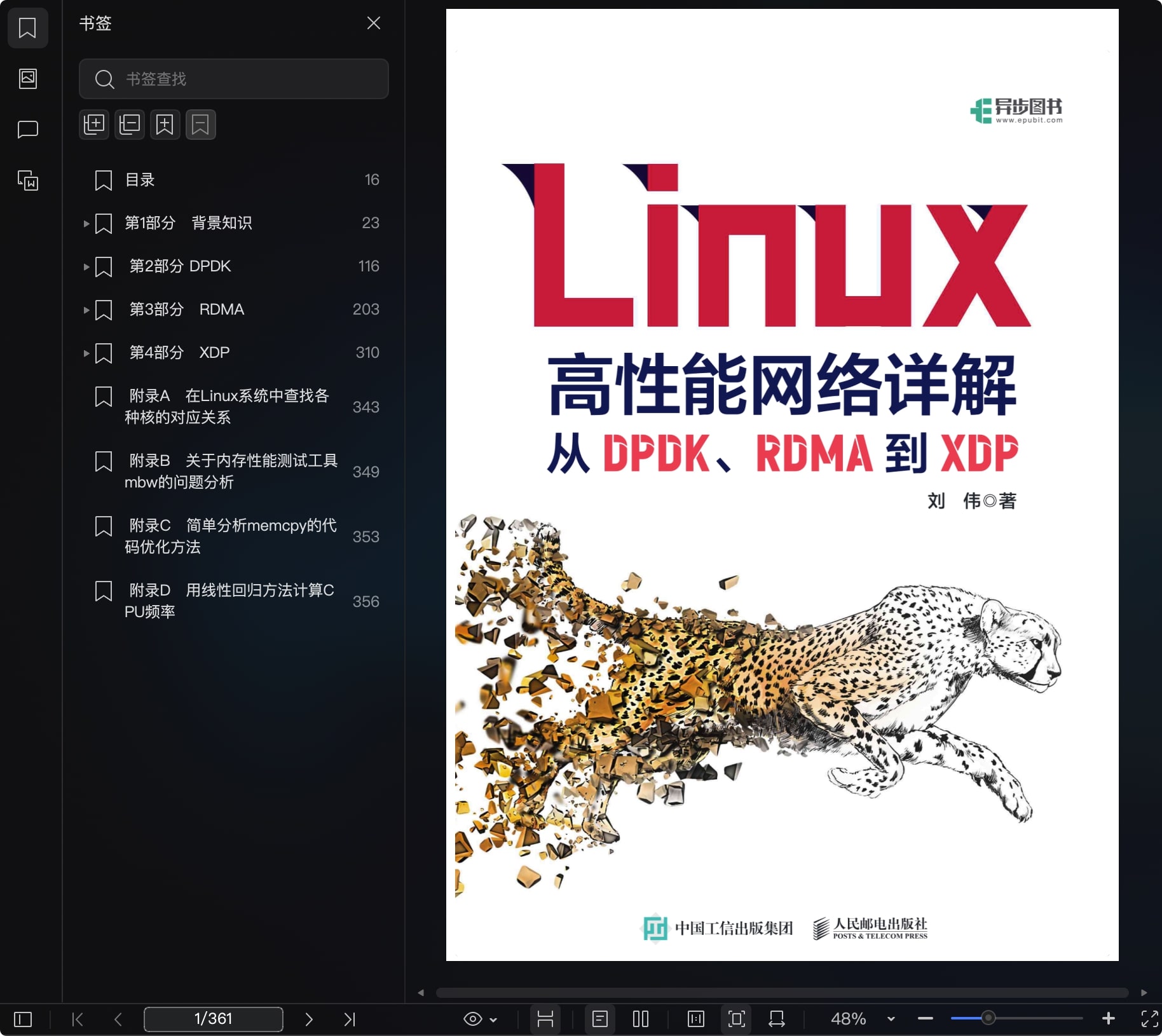The height and width of the screenshot is (1036, 1162).
Task: Open the bookmarks sidebar panel icon
Action: (27, 28)
